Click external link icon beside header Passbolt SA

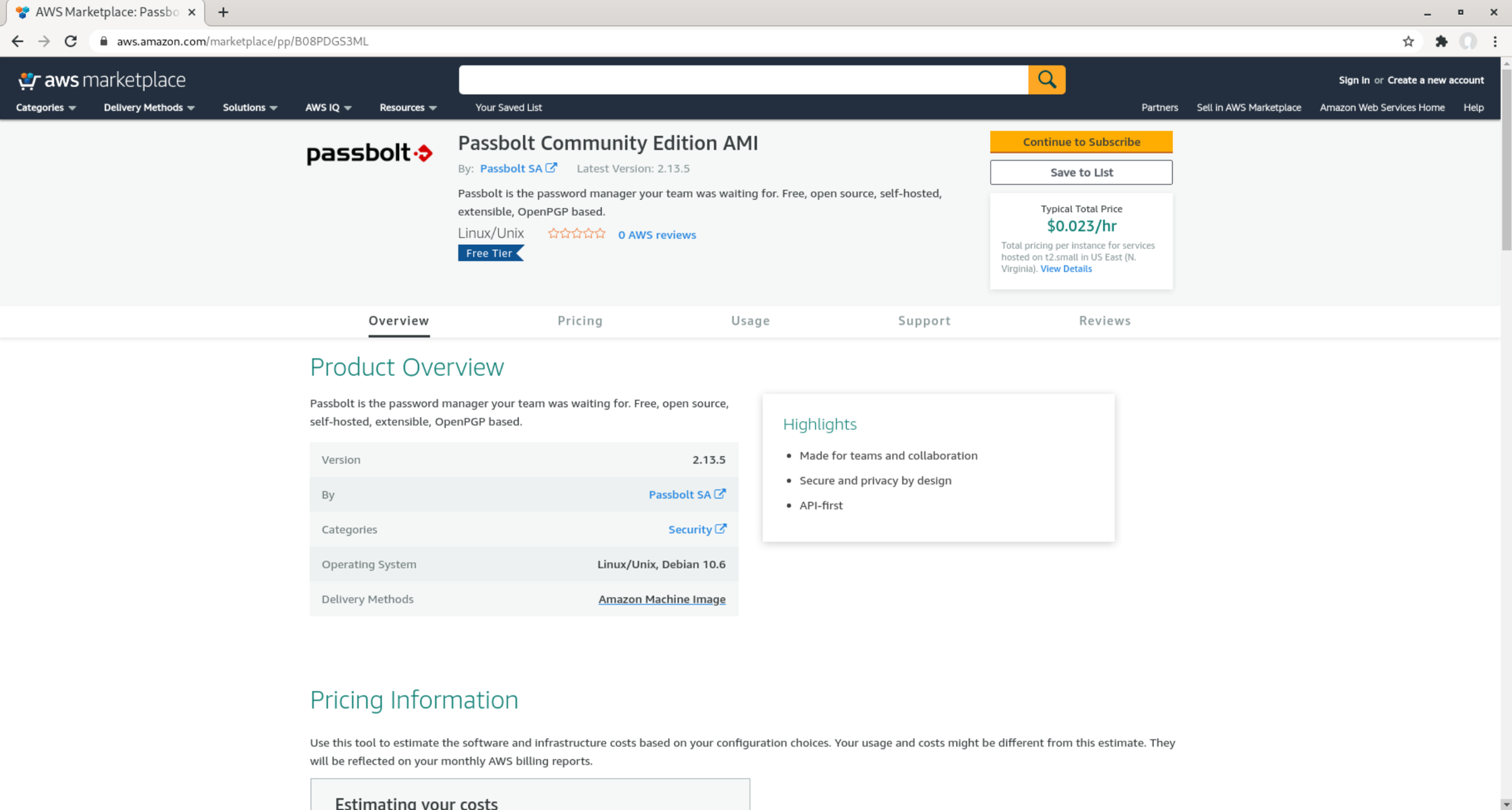(x=551, y=168)
